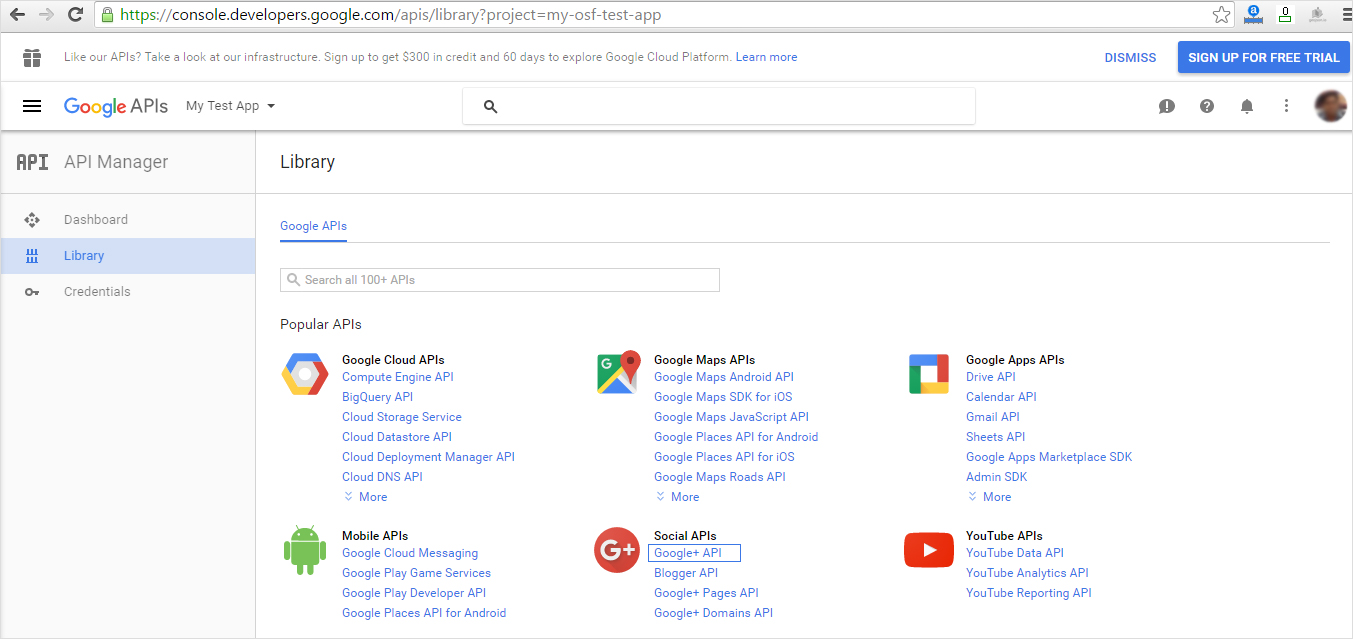
Task: Open Cloud Deployment Manager API
Action: tap(428, 457)
